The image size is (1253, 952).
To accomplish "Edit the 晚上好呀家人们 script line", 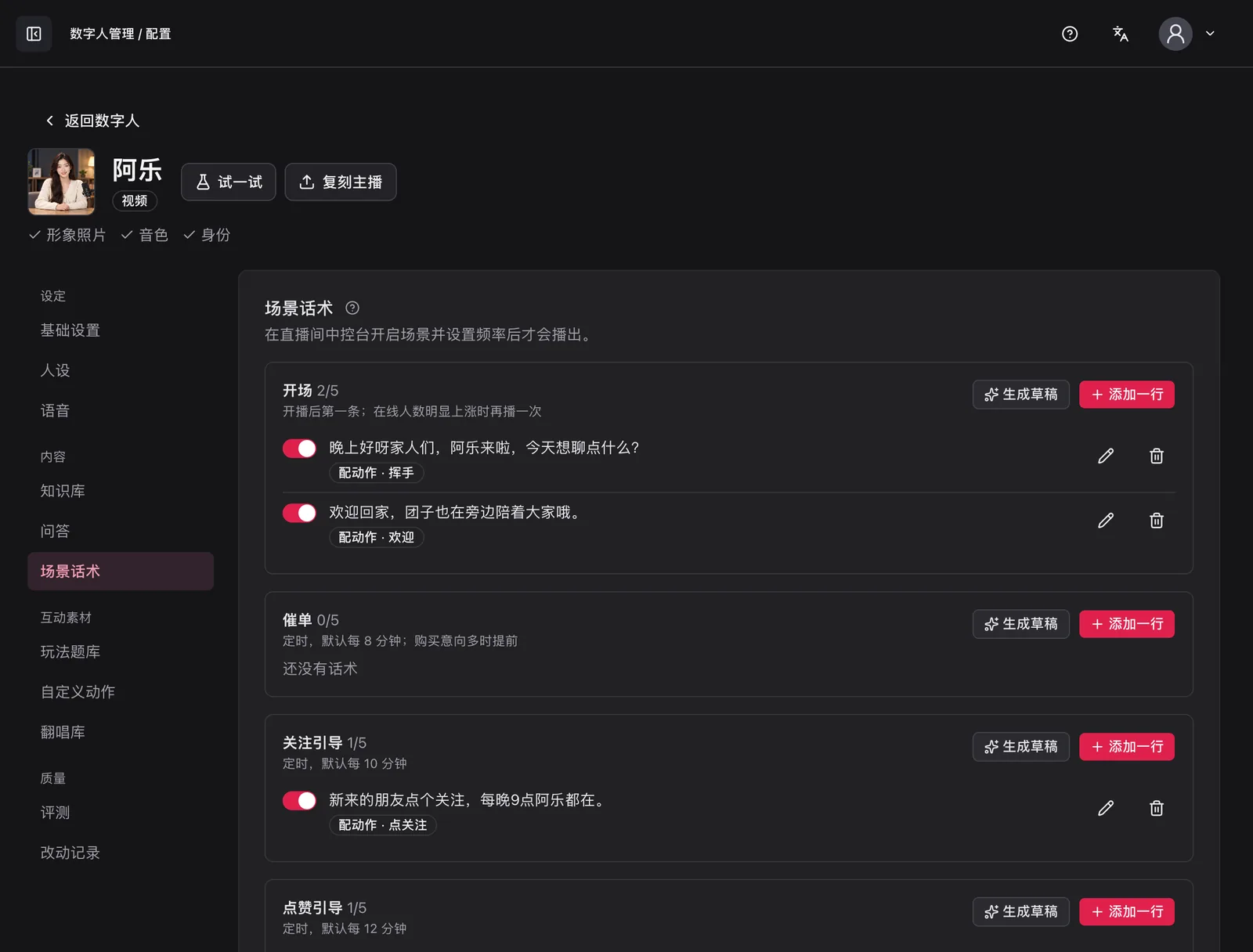I will 1106,456.
